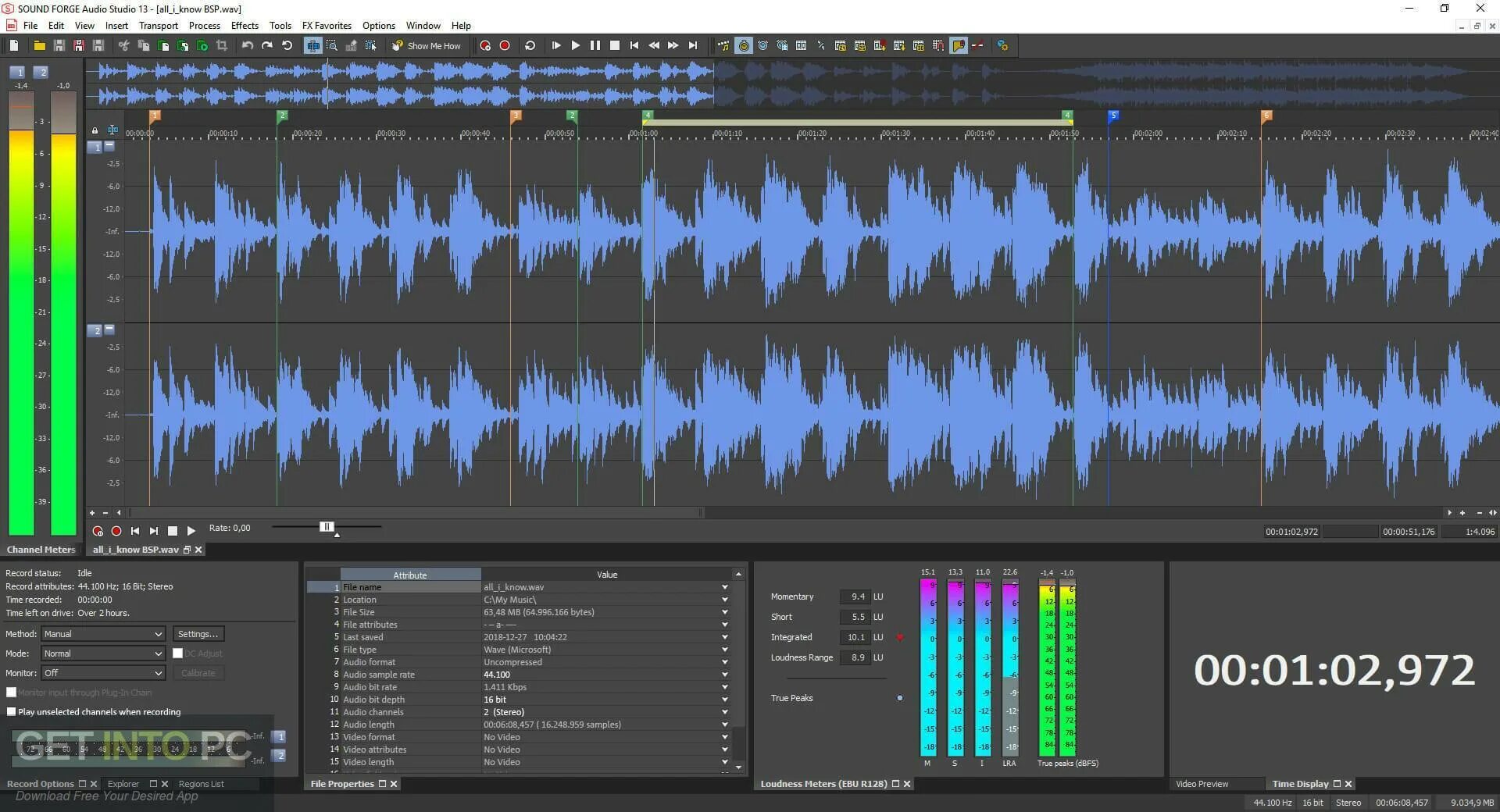Undo the last action

[x=248, y=45]
